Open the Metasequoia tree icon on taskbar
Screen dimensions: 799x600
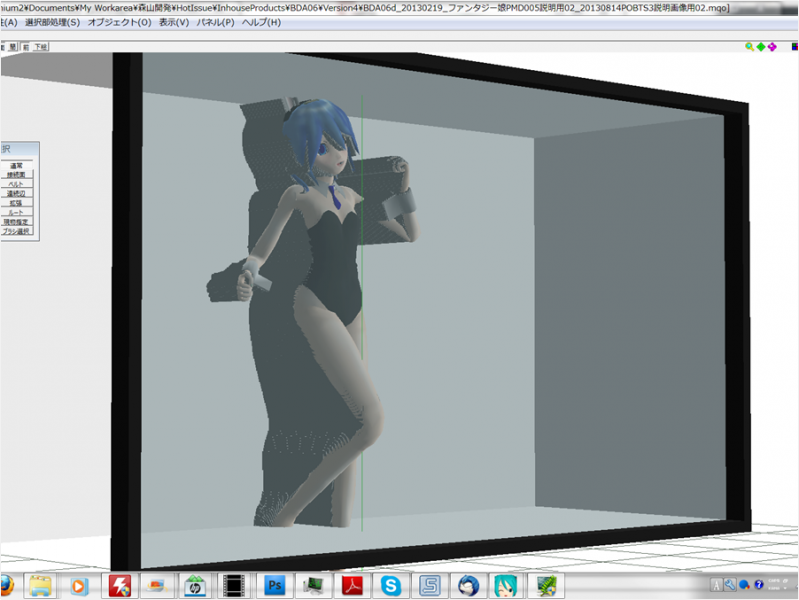point(546,586)
